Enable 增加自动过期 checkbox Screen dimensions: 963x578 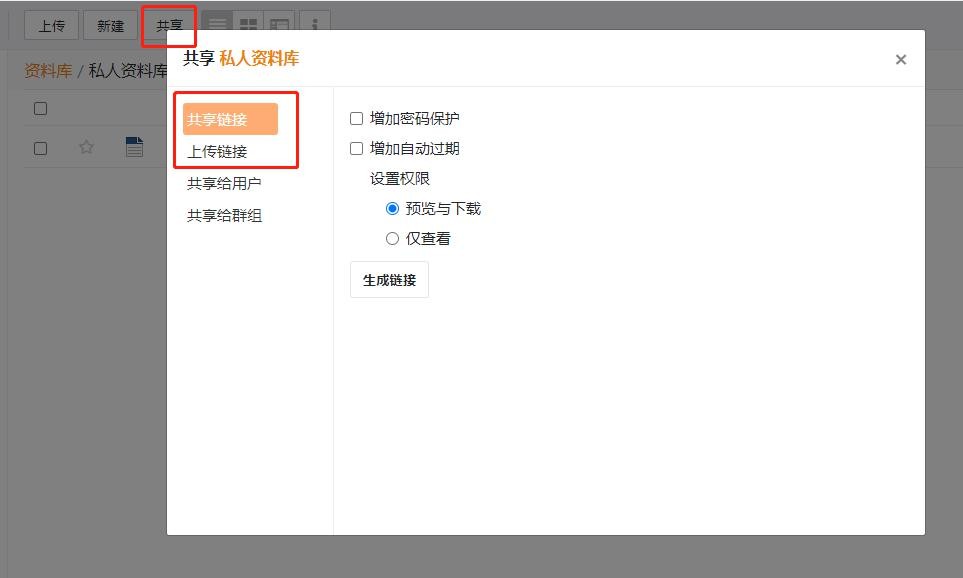pos(357,149)
